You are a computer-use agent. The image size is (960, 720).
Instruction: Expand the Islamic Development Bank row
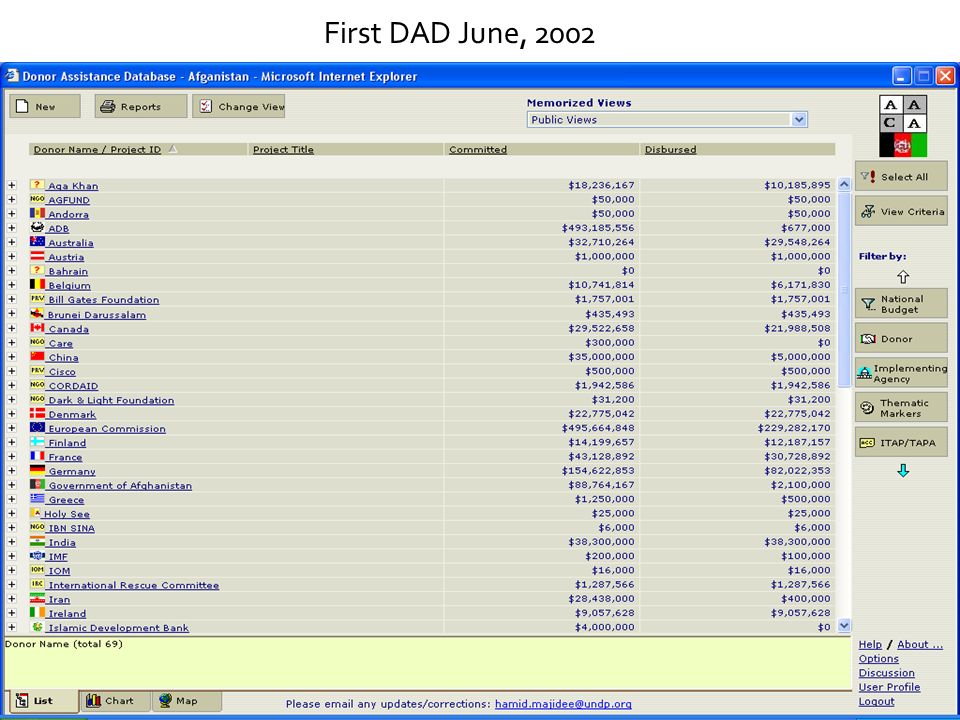12,628
